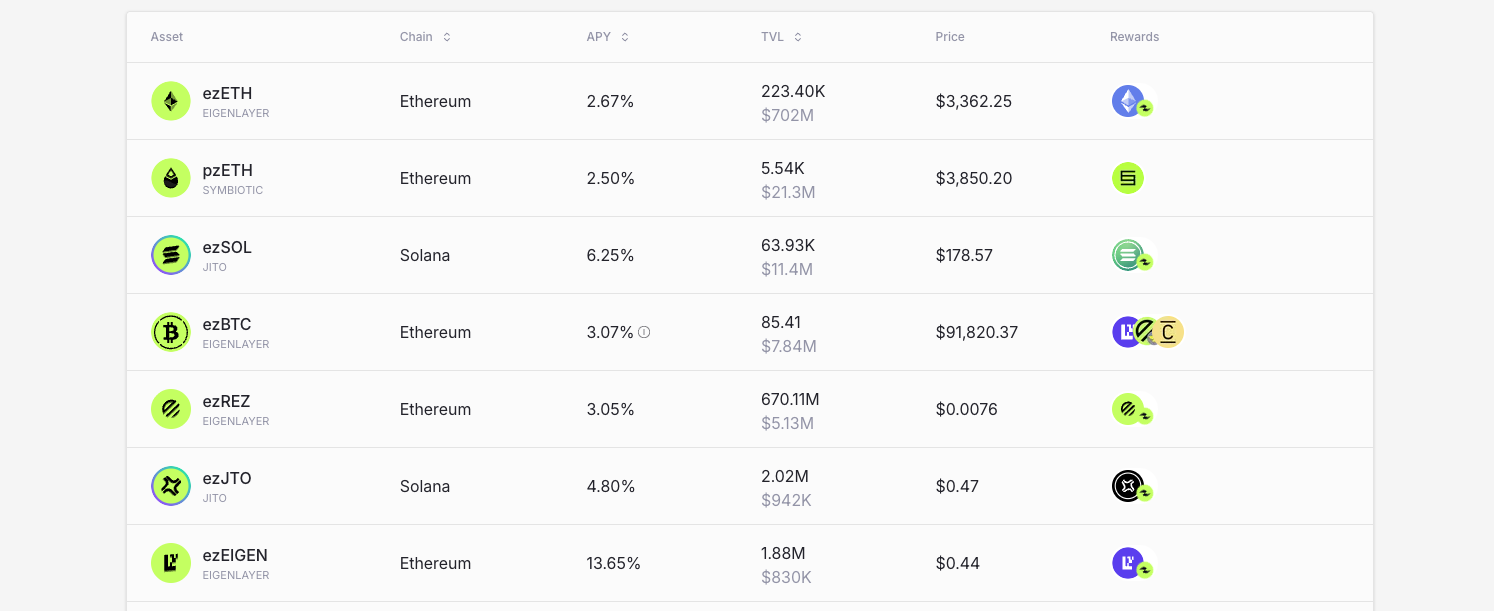Click the ezEIGEN asset icon
Image resolution: width=1494 pixels, height=611 pixels.
pos(171,563)
